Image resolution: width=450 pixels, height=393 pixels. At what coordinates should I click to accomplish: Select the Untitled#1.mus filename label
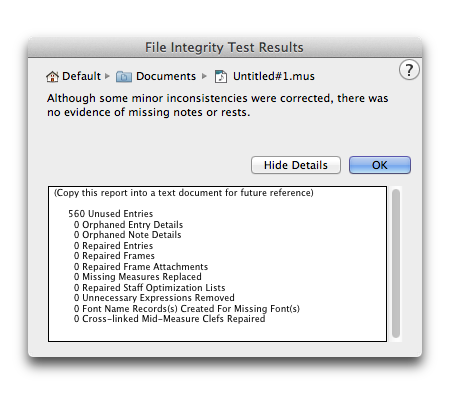tap(274, 76)
